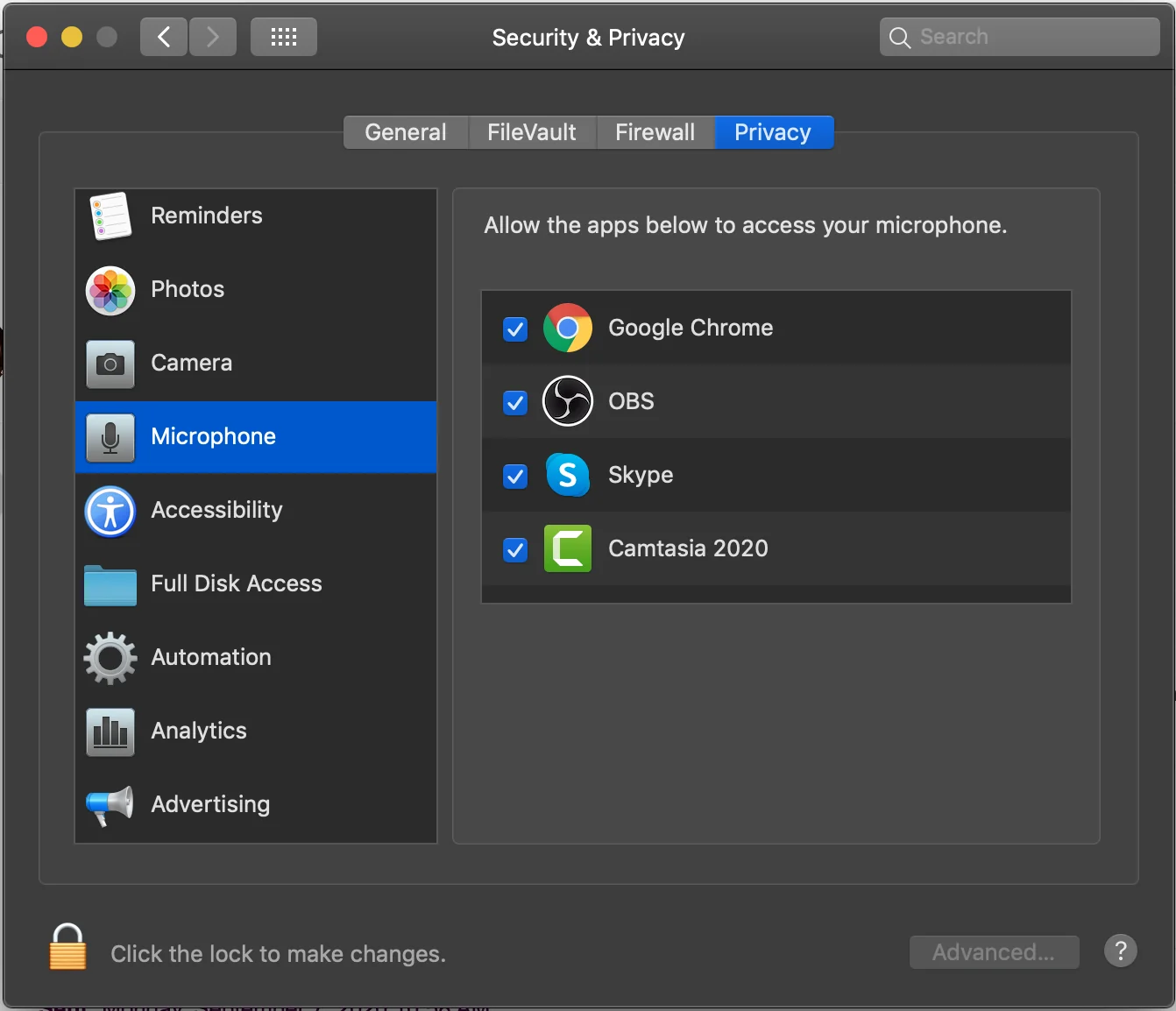Click the Skype app name
This screenshot has height=1011, width=1176.
point(641,475)
